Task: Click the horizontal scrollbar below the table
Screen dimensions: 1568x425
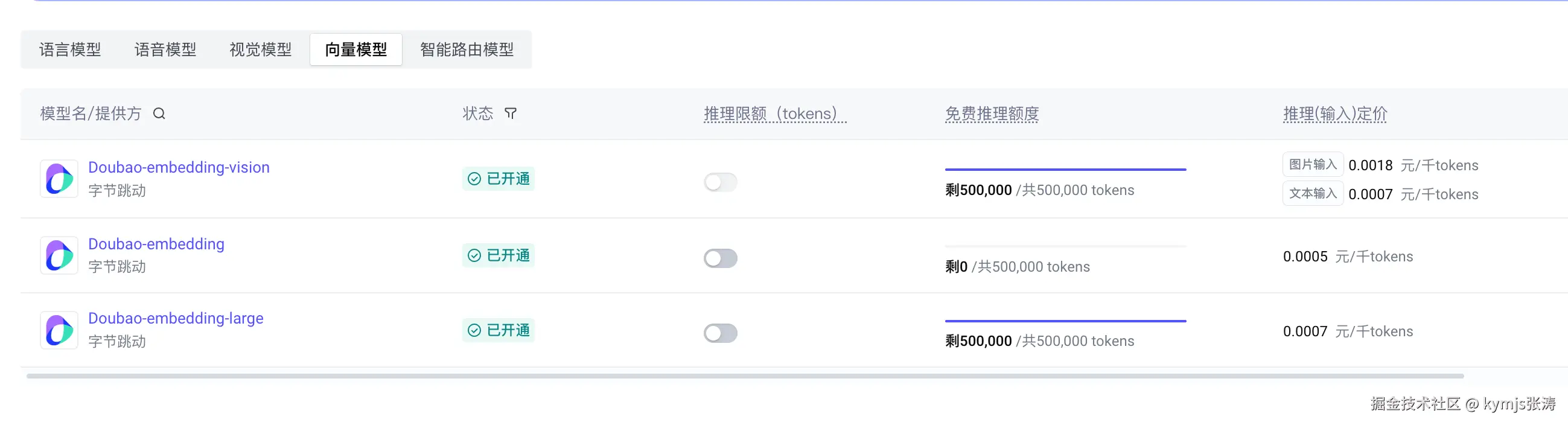Action: (x=745, y=376)
